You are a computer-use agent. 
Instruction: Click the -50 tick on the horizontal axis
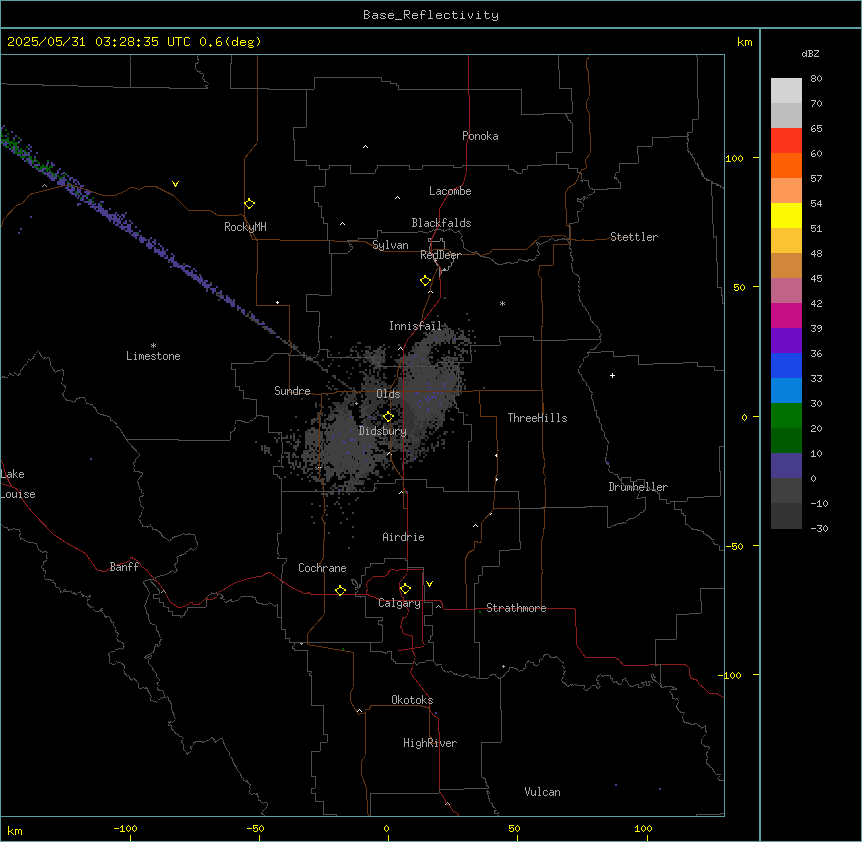[255, 828]
